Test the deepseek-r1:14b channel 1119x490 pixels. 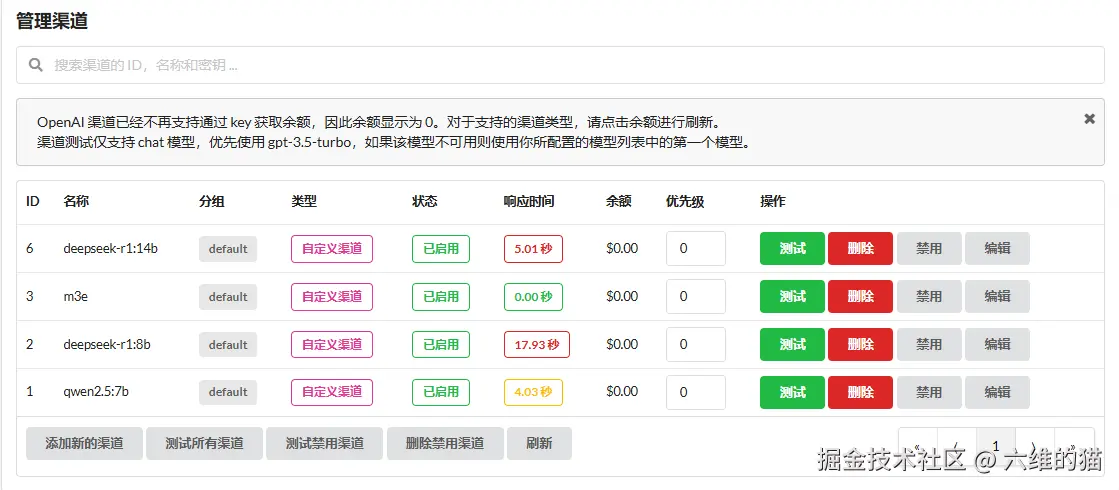(x=792, y=248)
